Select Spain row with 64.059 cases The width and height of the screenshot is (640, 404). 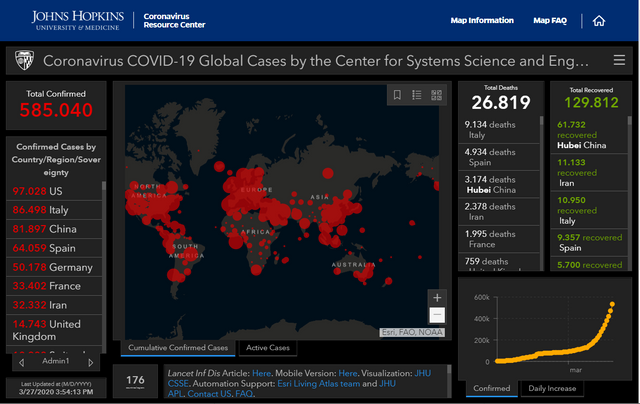pos(54,248)
